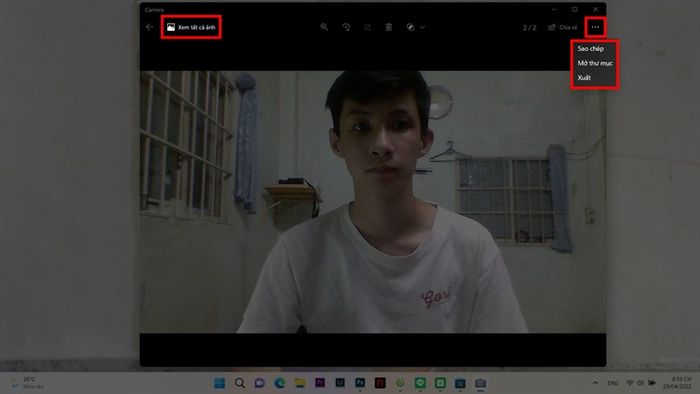Image resolution: width=700 pixels, height=394 pixels.
Task: Launch Microsoft Edge from the taskbar
Action: tap(280, 383)
